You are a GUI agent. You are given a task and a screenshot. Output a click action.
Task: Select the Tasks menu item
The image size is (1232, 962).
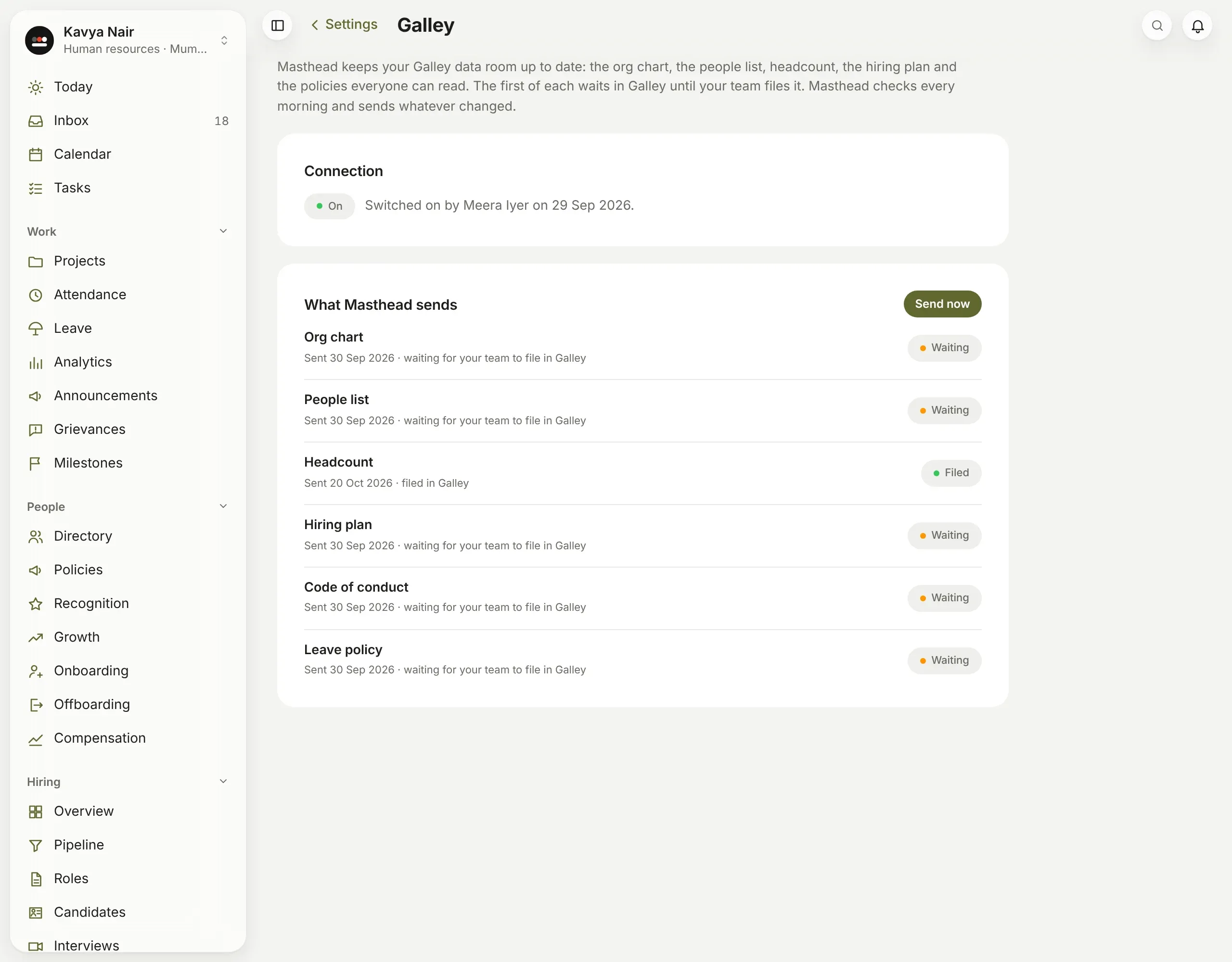pyautogui.click(x=128, y=188)
